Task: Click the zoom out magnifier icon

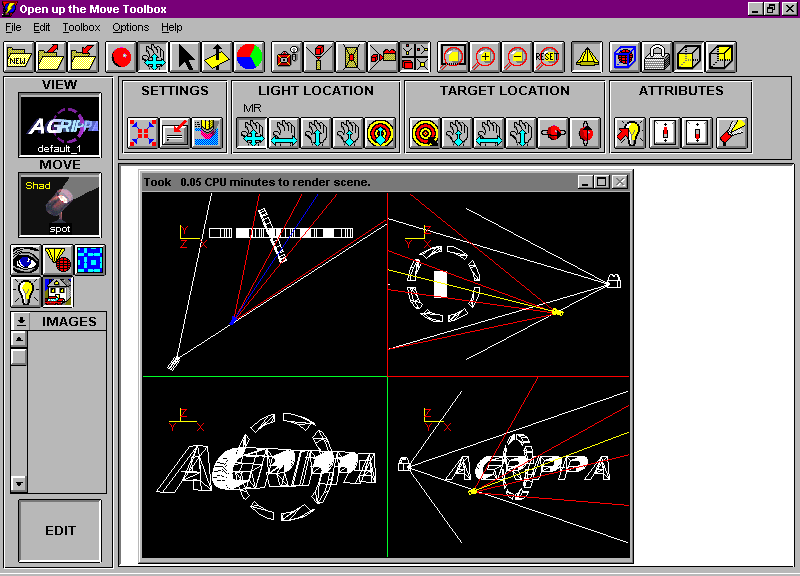Action: point(516,57)
